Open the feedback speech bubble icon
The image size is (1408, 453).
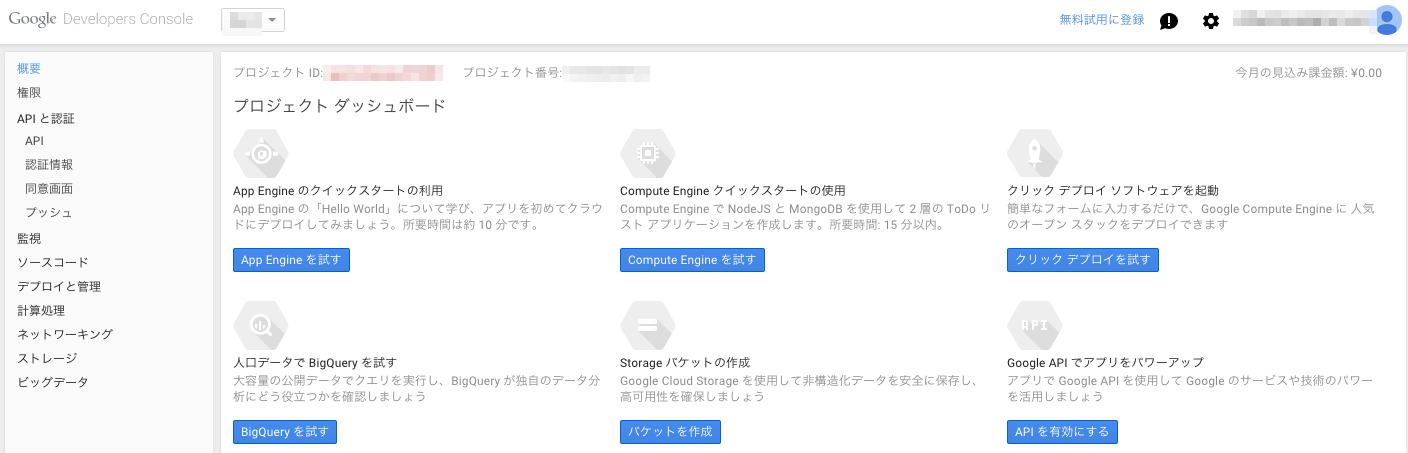1168,21
